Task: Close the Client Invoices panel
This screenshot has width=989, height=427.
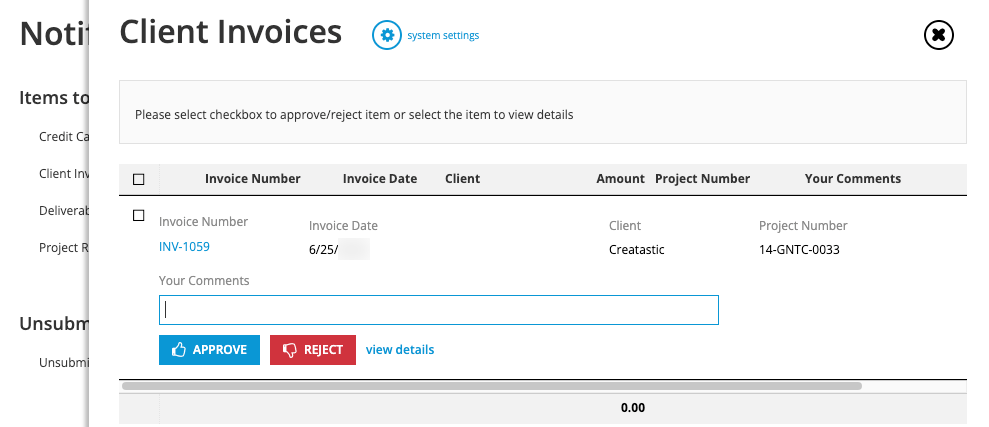Action: (x=939, y=35)
